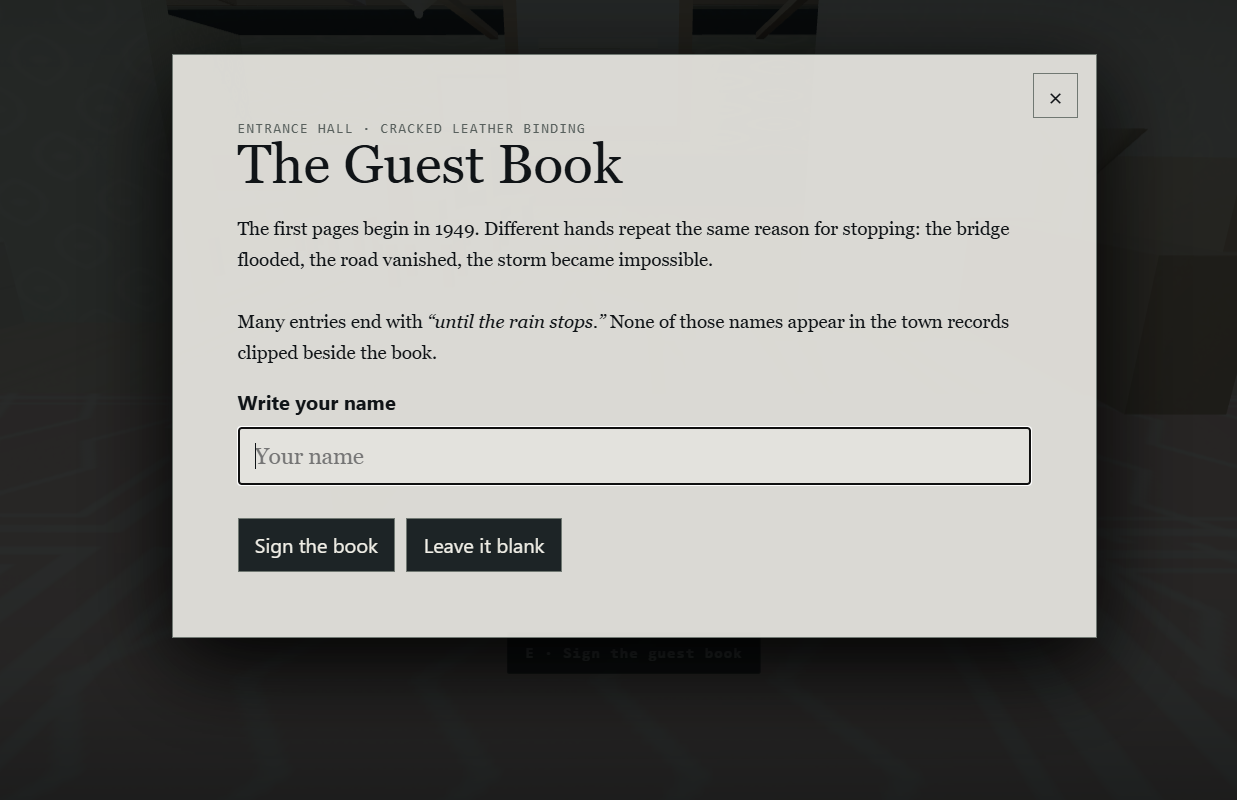This screenshot has width=1237, height=800.
Task: Click the dimmed background right of the dialog
Action: 1166,400
